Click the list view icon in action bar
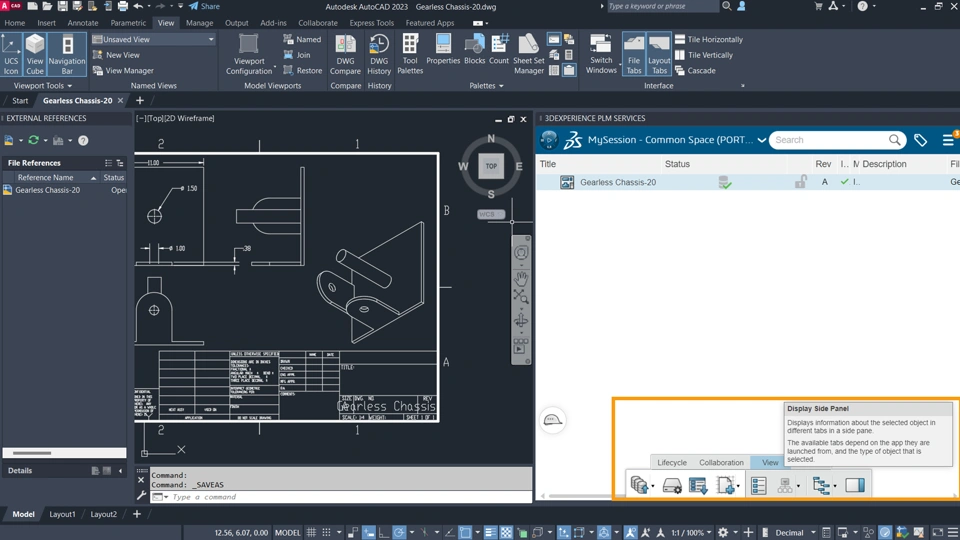Image resolution: width=960 pixels, height=540 pixels. 759,485
